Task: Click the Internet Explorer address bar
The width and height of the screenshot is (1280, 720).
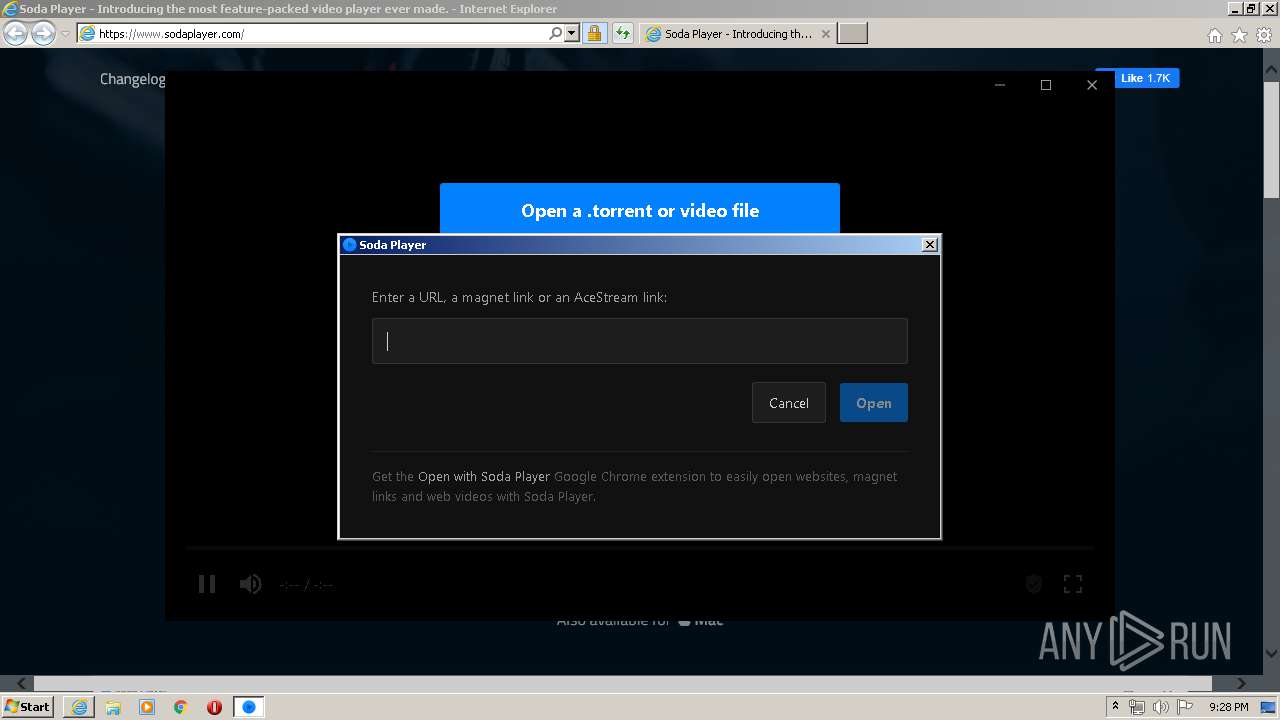Action: tap(320, 34)
